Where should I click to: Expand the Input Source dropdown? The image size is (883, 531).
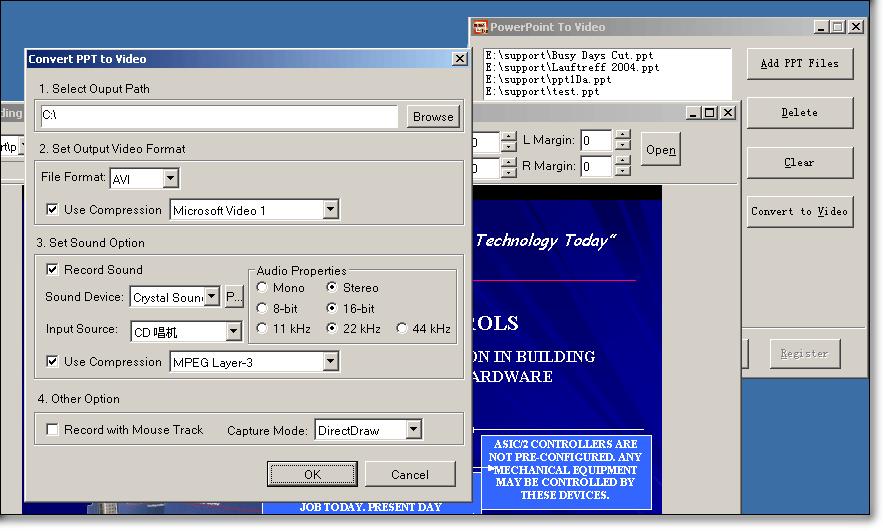(233, 331)
